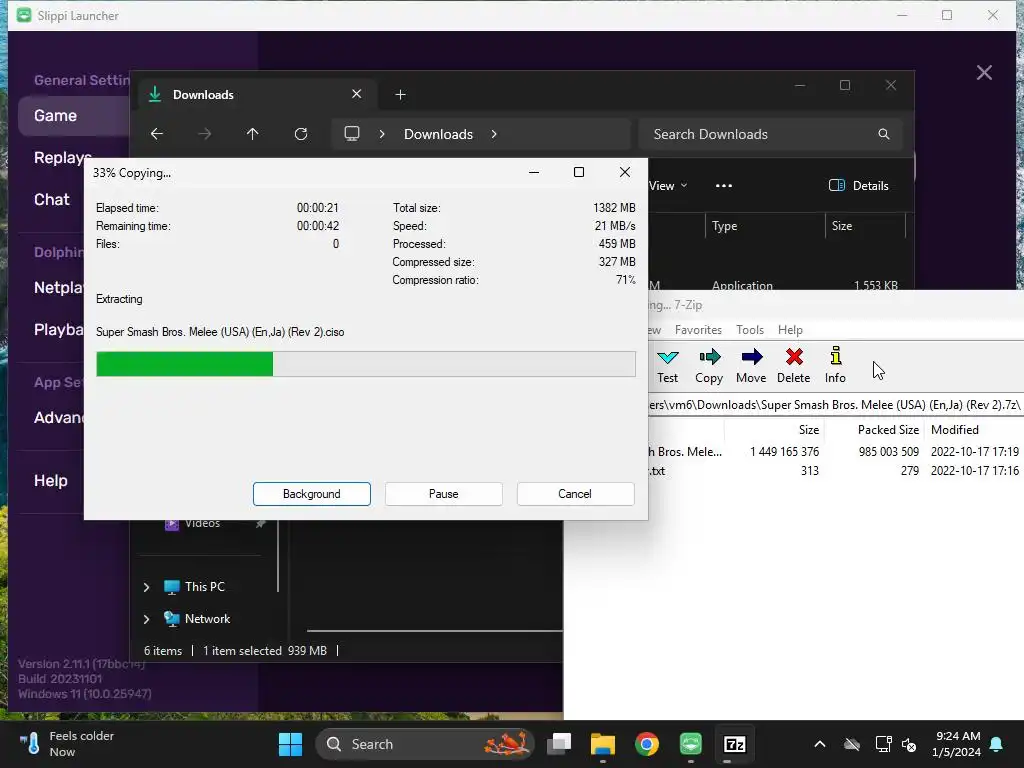The image size is (1024, 768).
Task: Select Network in File Explorer tree
Action: tap(207, 619)
